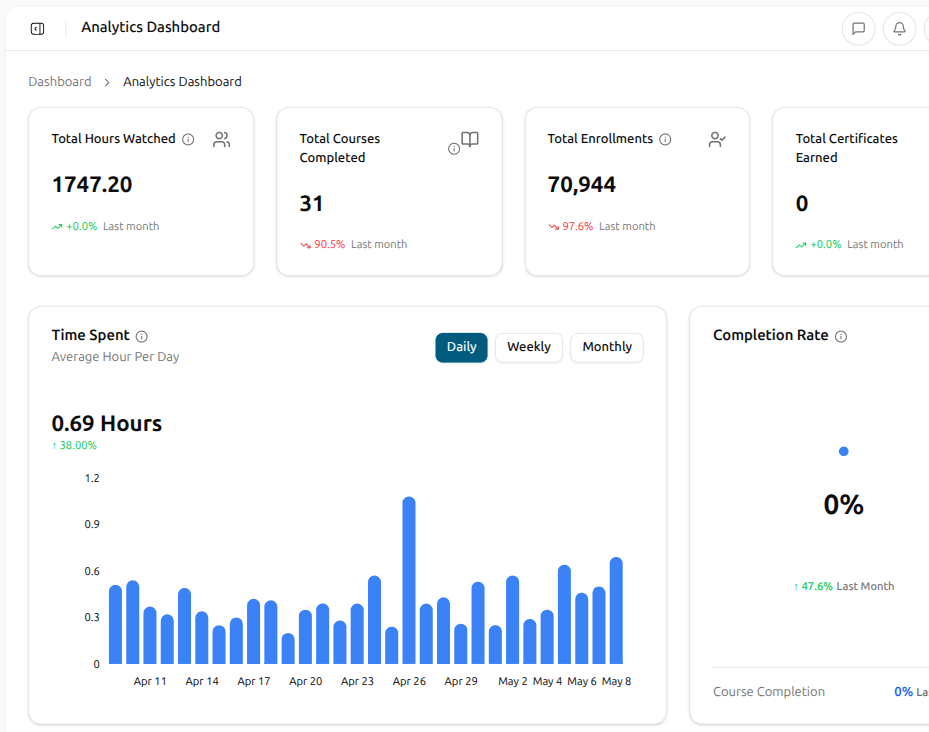Viewport: 929px width, 732px height.
Task: Click Analytics Dashboard breadcrumb item
Action: pos(182,82)
